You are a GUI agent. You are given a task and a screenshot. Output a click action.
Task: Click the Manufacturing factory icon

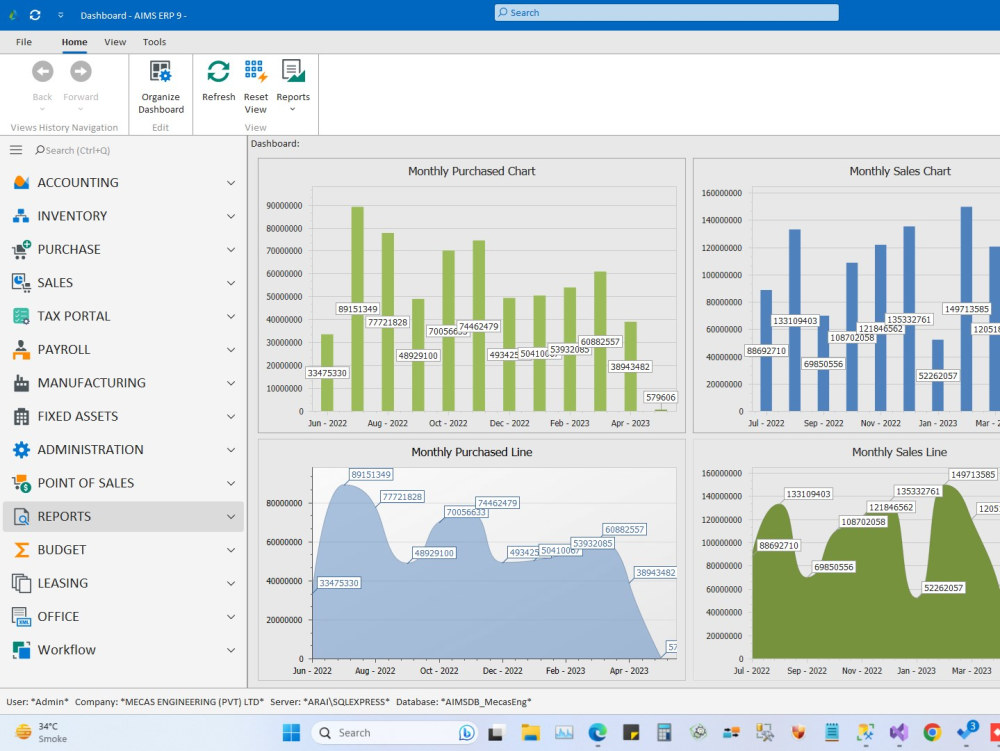click(21, 383)
